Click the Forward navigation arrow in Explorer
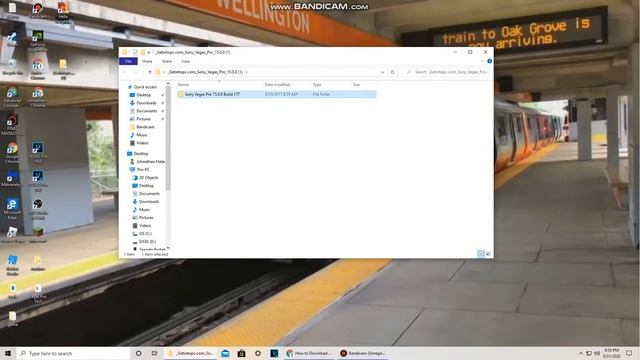The width and height of the screenshot is (640, 360). click(136, 72)
